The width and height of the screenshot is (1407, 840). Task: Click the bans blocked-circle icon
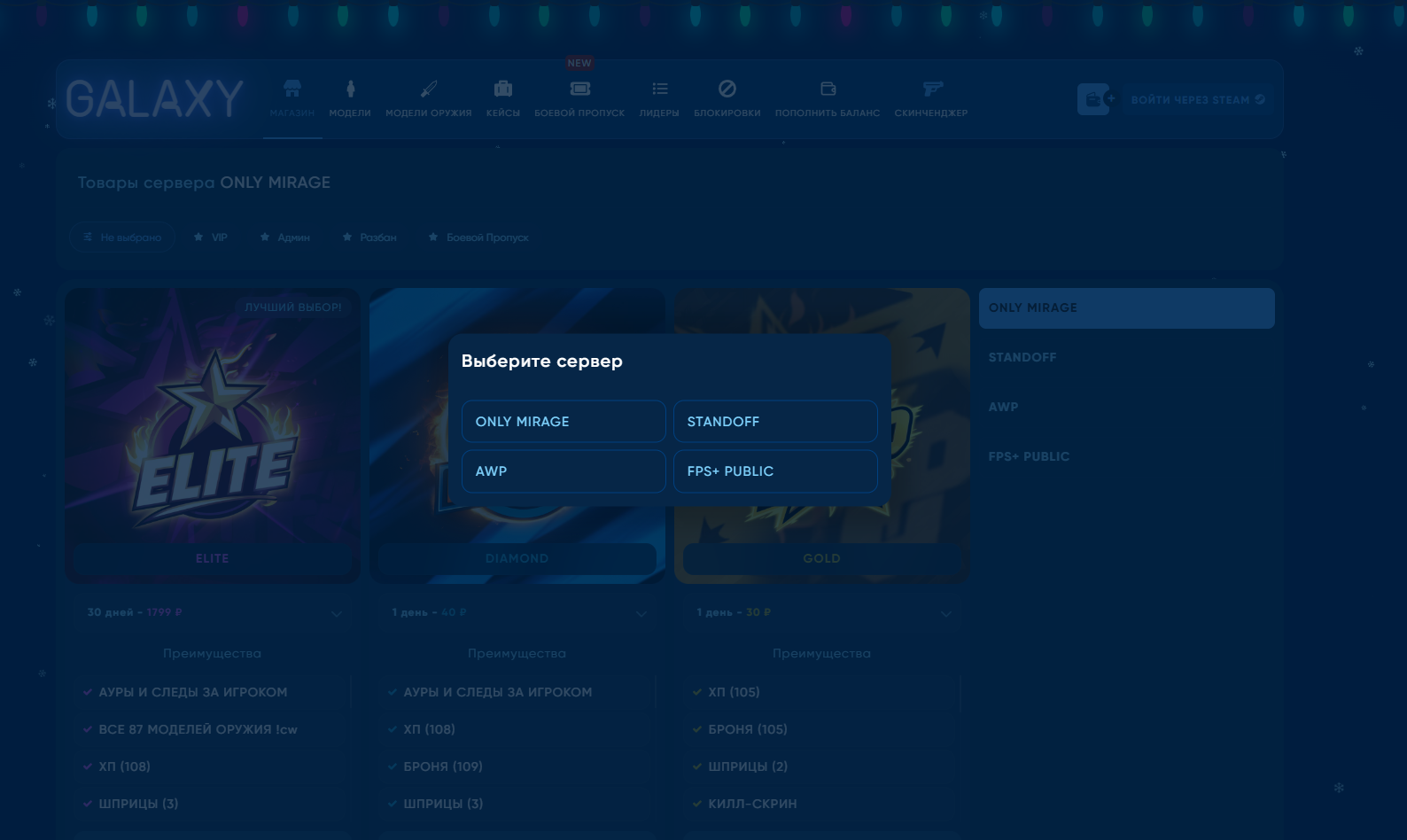[x=727, y=89]
